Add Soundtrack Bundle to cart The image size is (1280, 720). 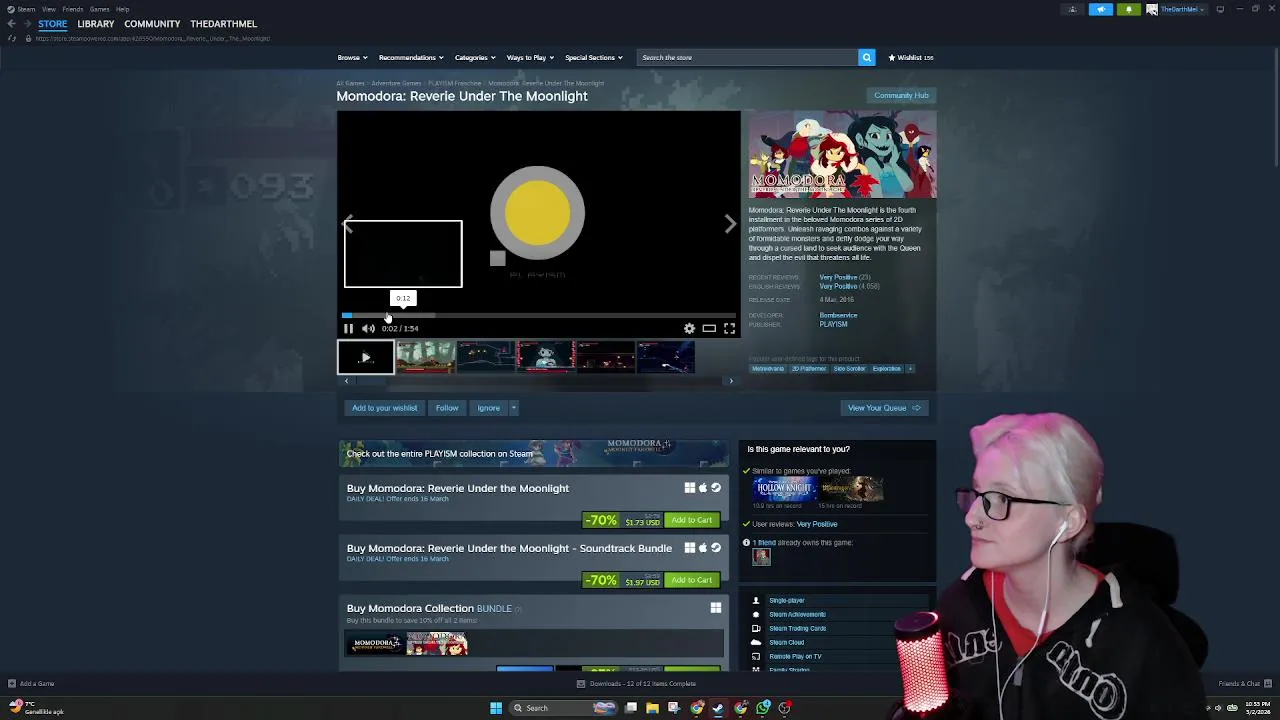pyautogui.click(x=692, y=580)
